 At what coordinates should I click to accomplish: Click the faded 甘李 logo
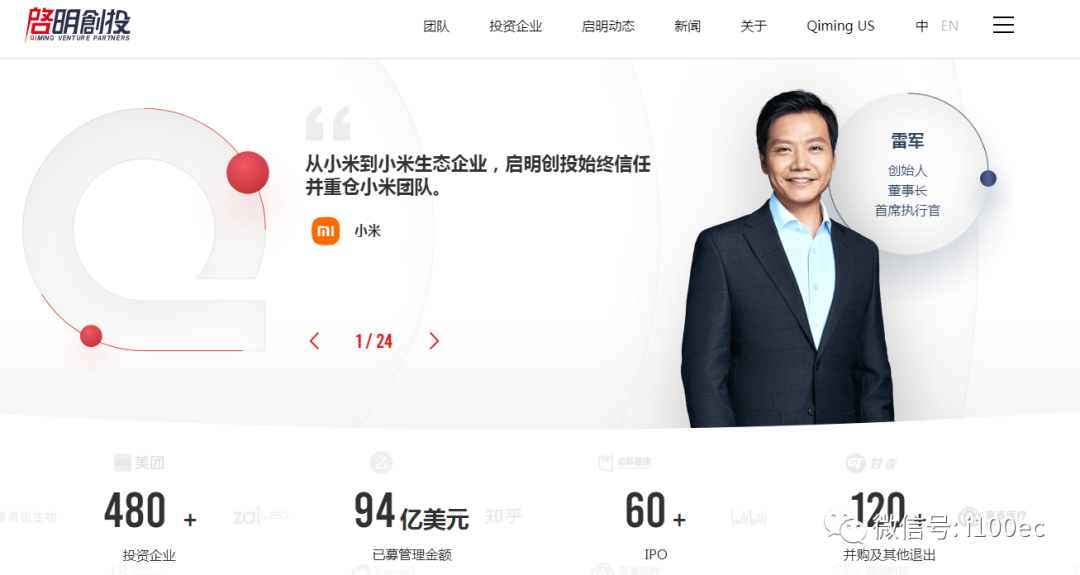871,463
